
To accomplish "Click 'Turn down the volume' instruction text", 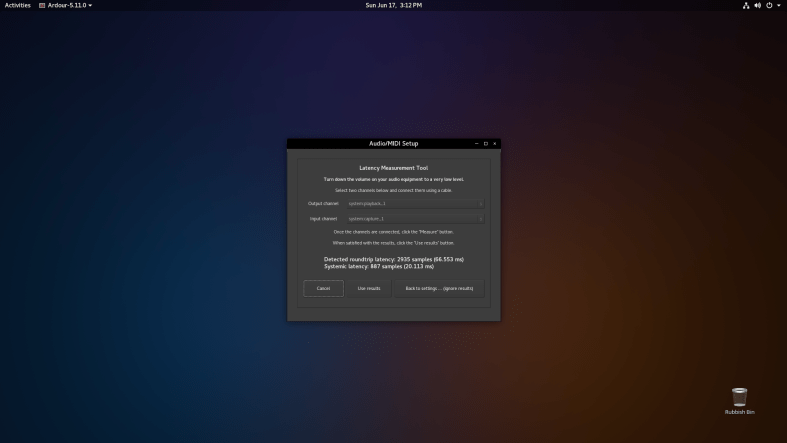I will click(394, 179).
